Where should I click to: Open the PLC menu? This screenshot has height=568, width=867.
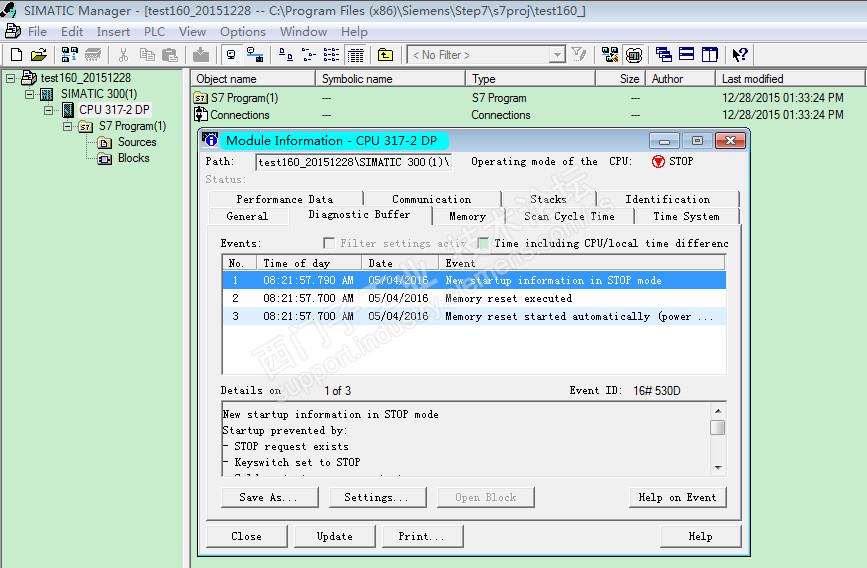click(154, 32)
